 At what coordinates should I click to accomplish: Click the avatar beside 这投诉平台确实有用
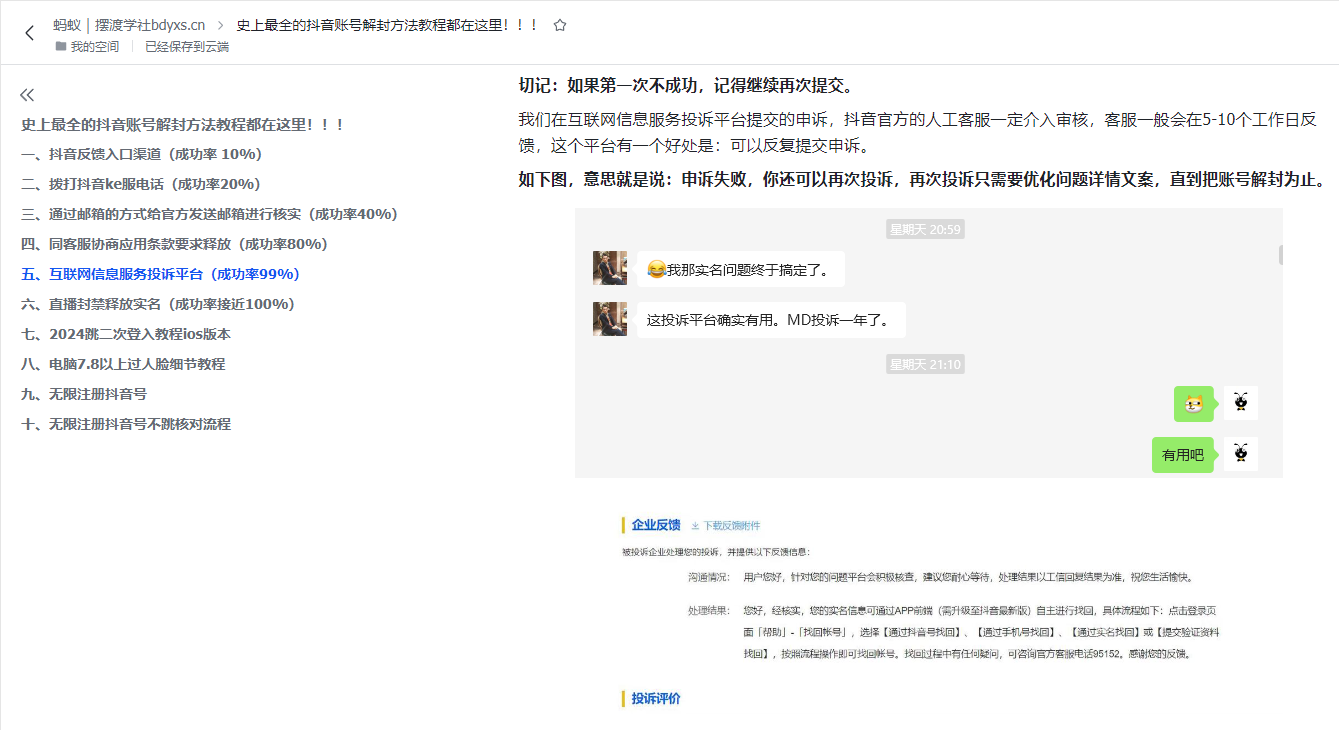[610, 319]
